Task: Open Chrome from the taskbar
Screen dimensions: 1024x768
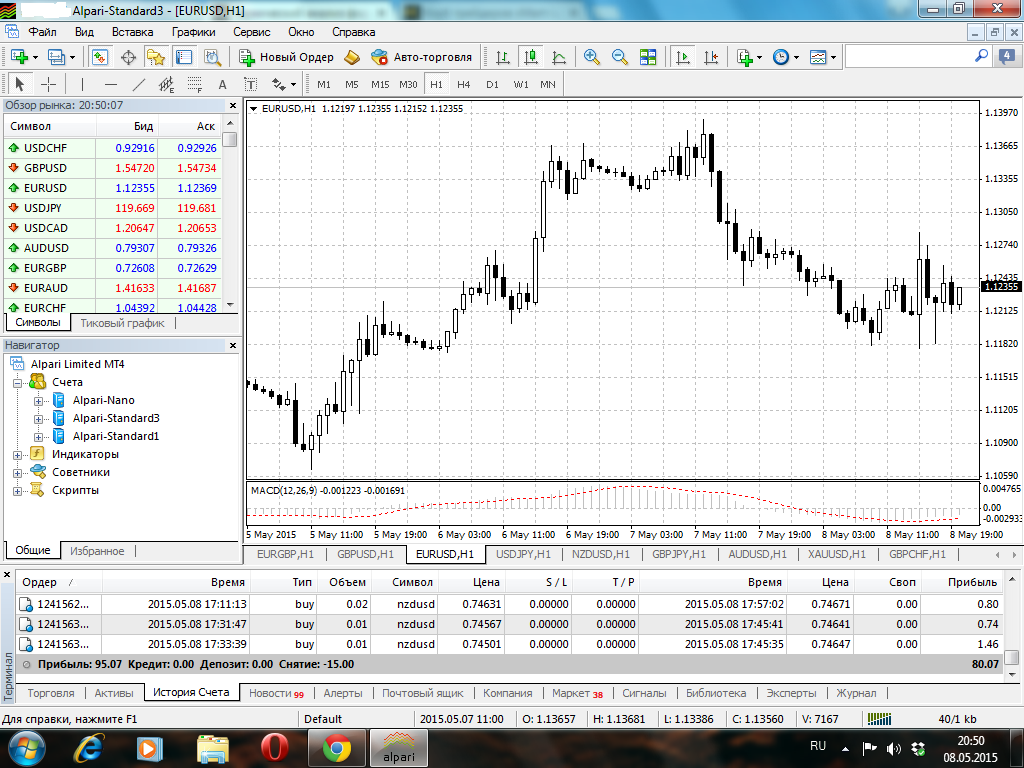Action: pyautogui.click(x=336, y=748)
